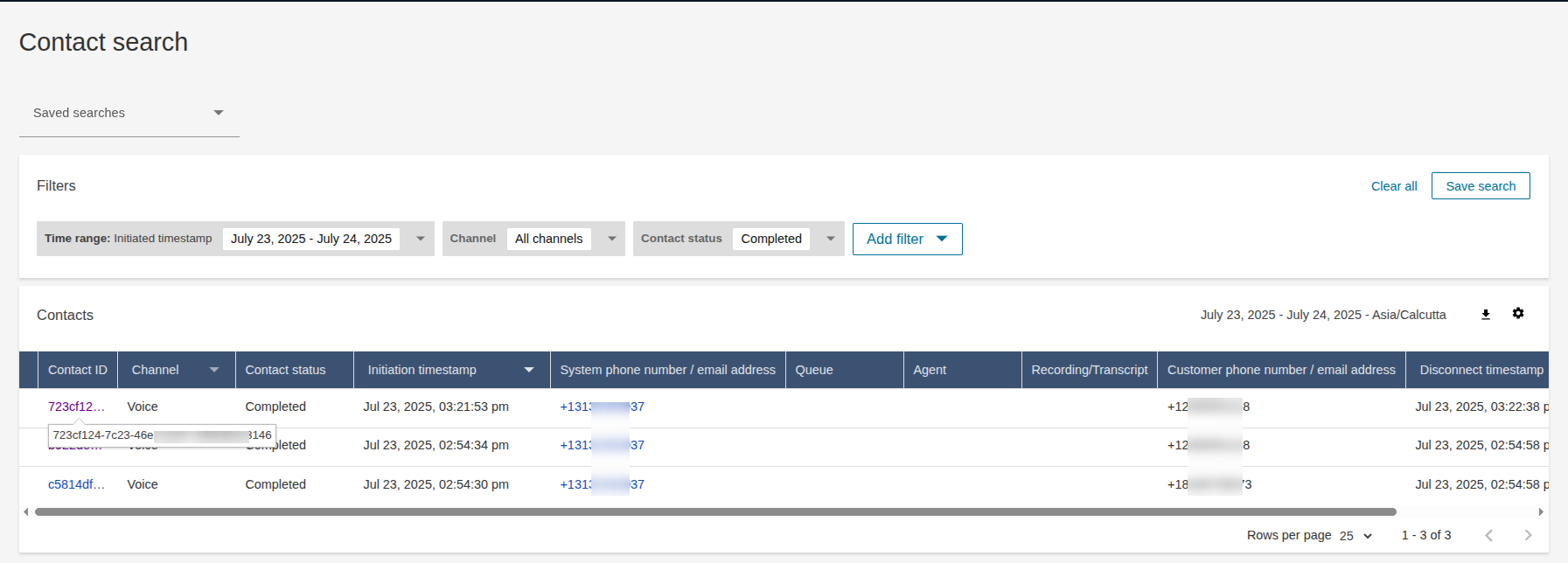This screenshot has width=1568, height=563.
Task: Change the Contact status filter
Action: 830,239
